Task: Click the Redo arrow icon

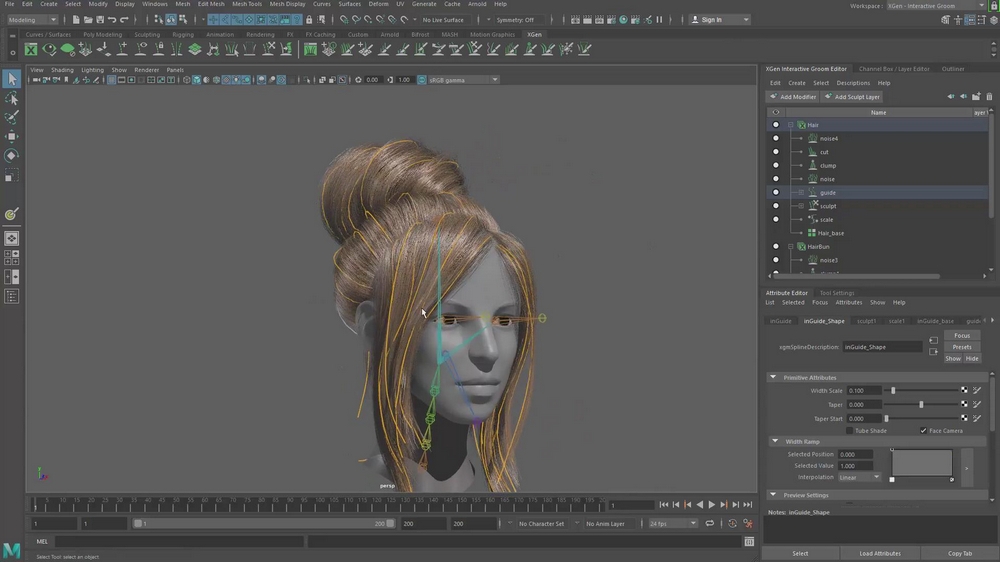Action: point(124,20)
